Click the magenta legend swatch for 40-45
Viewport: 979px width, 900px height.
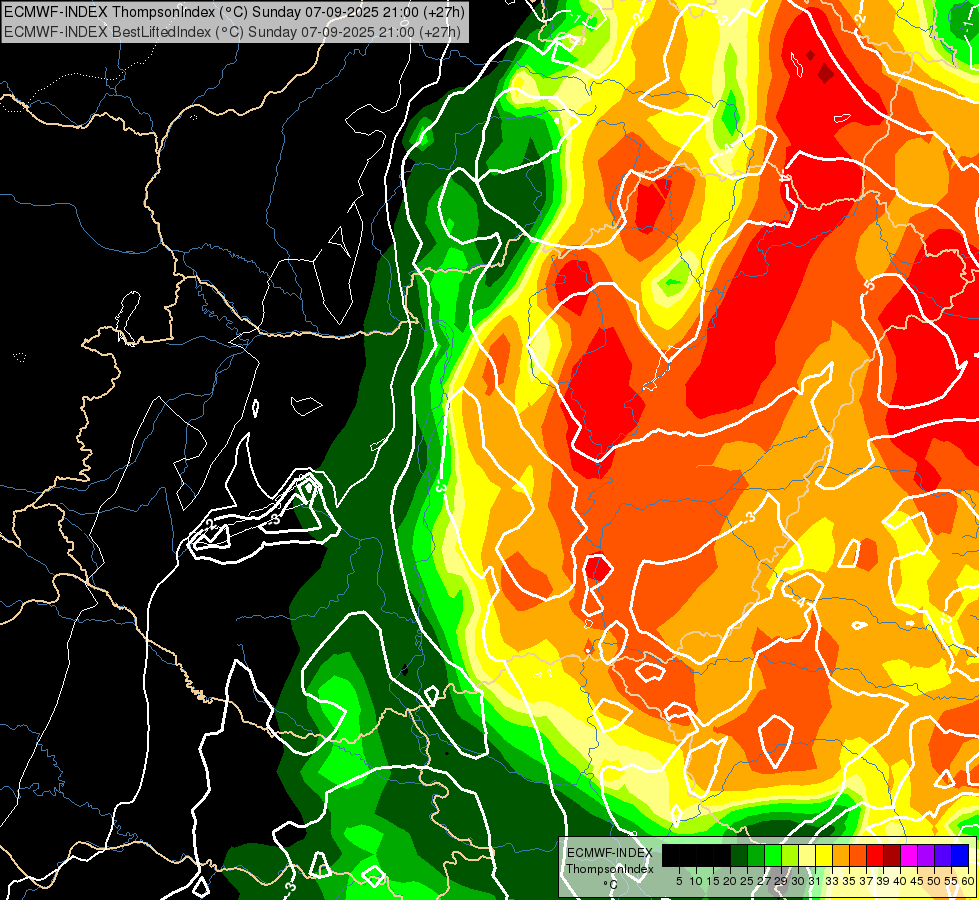point(909,855)
